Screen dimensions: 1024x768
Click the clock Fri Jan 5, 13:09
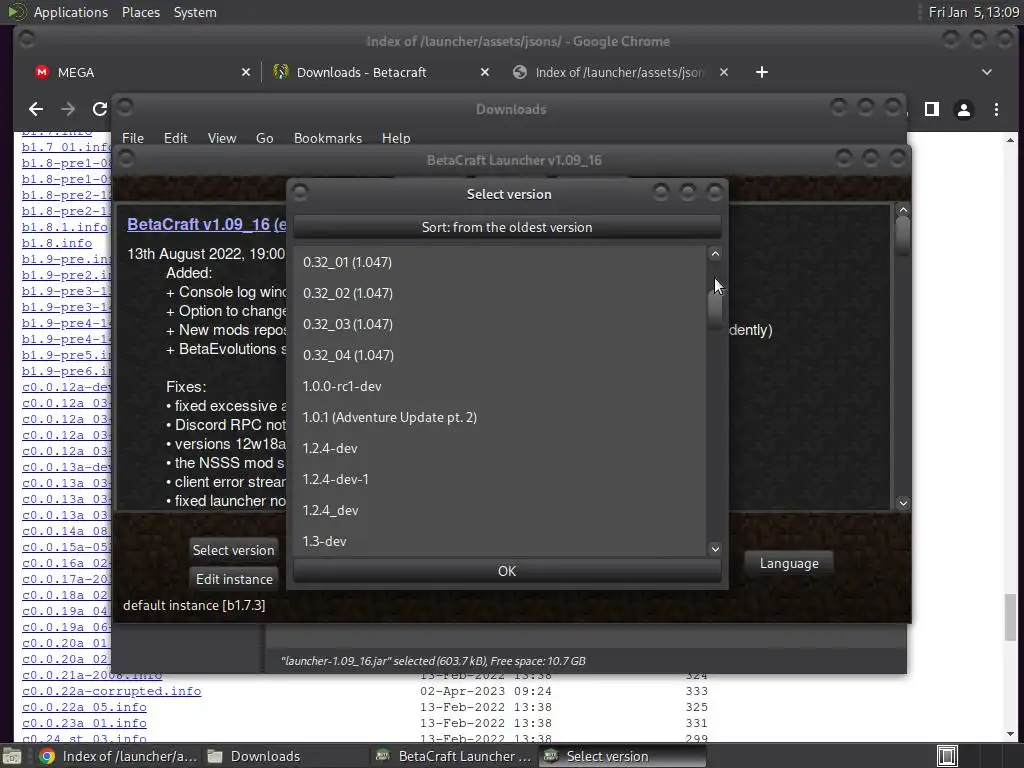tap(973, 12)
